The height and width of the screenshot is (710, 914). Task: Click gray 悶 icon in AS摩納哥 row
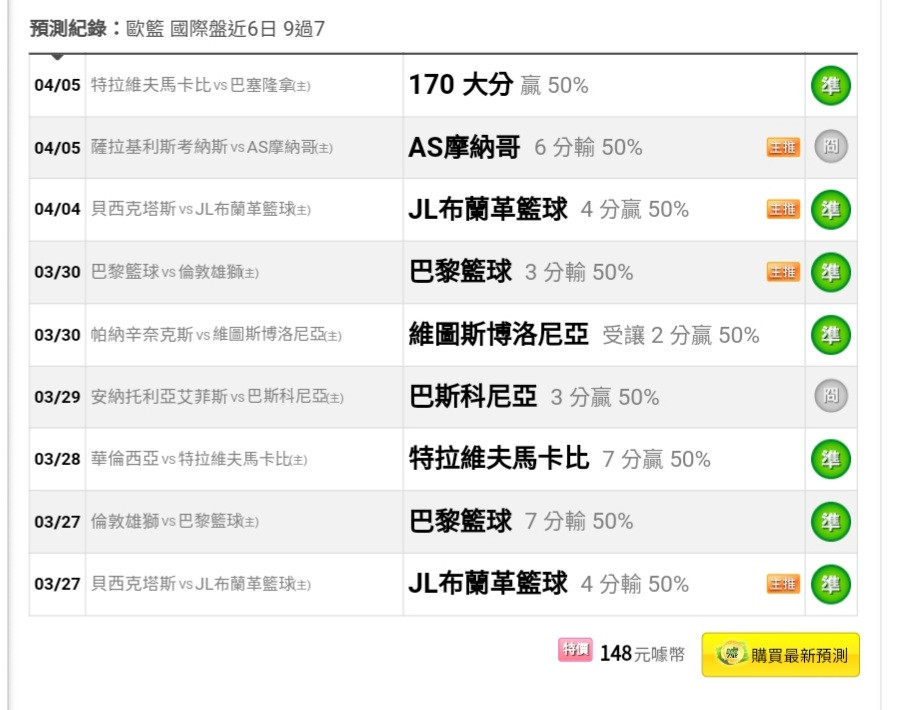click(830, 148)
